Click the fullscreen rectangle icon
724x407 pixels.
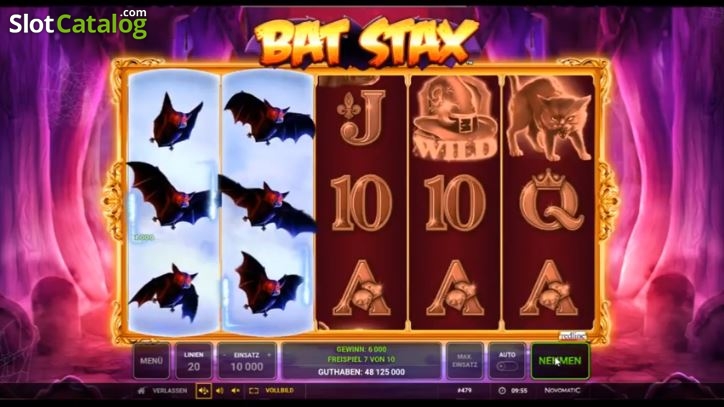coord(253,391)
